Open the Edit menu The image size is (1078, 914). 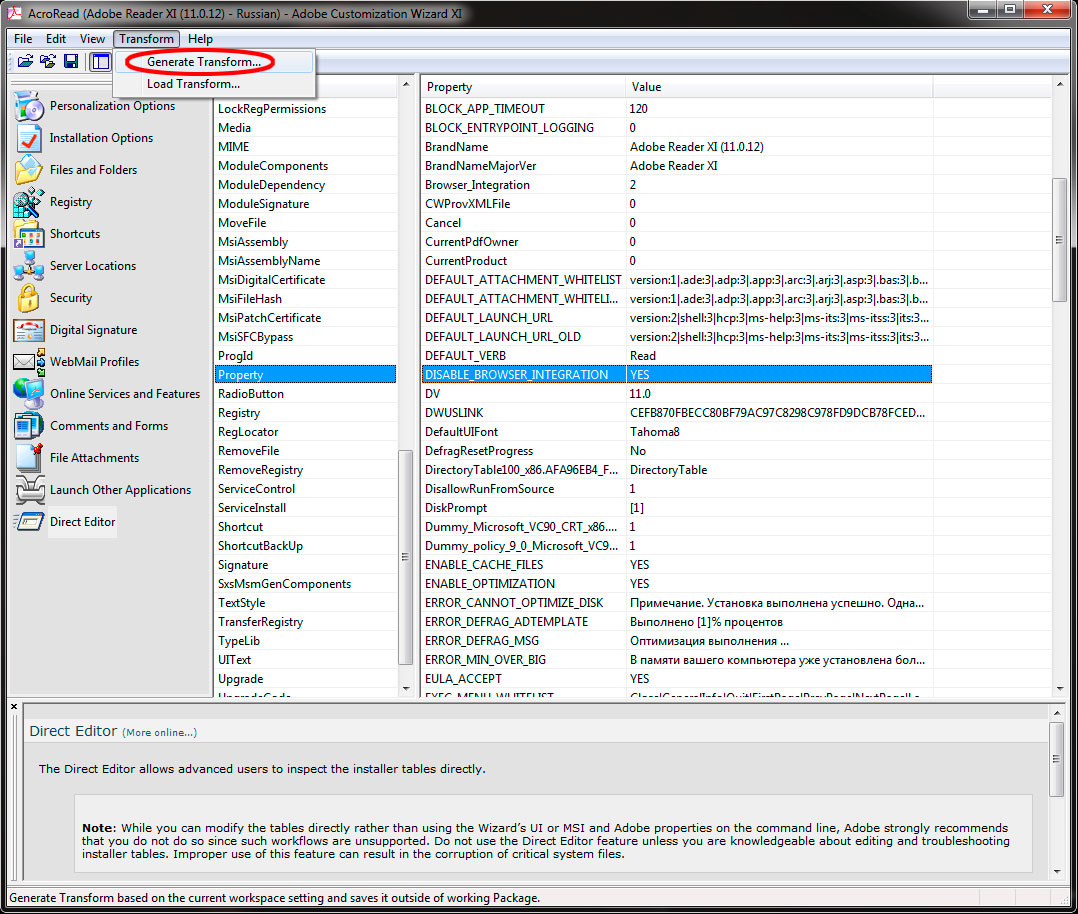pos(56,39)
